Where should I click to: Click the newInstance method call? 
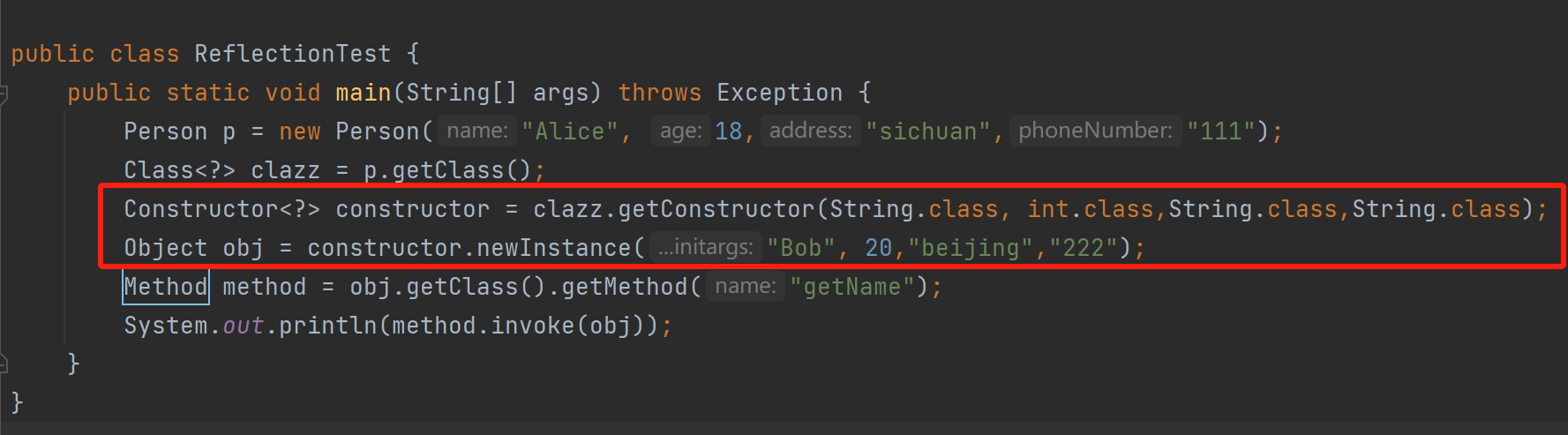click(x=553, y=248)
